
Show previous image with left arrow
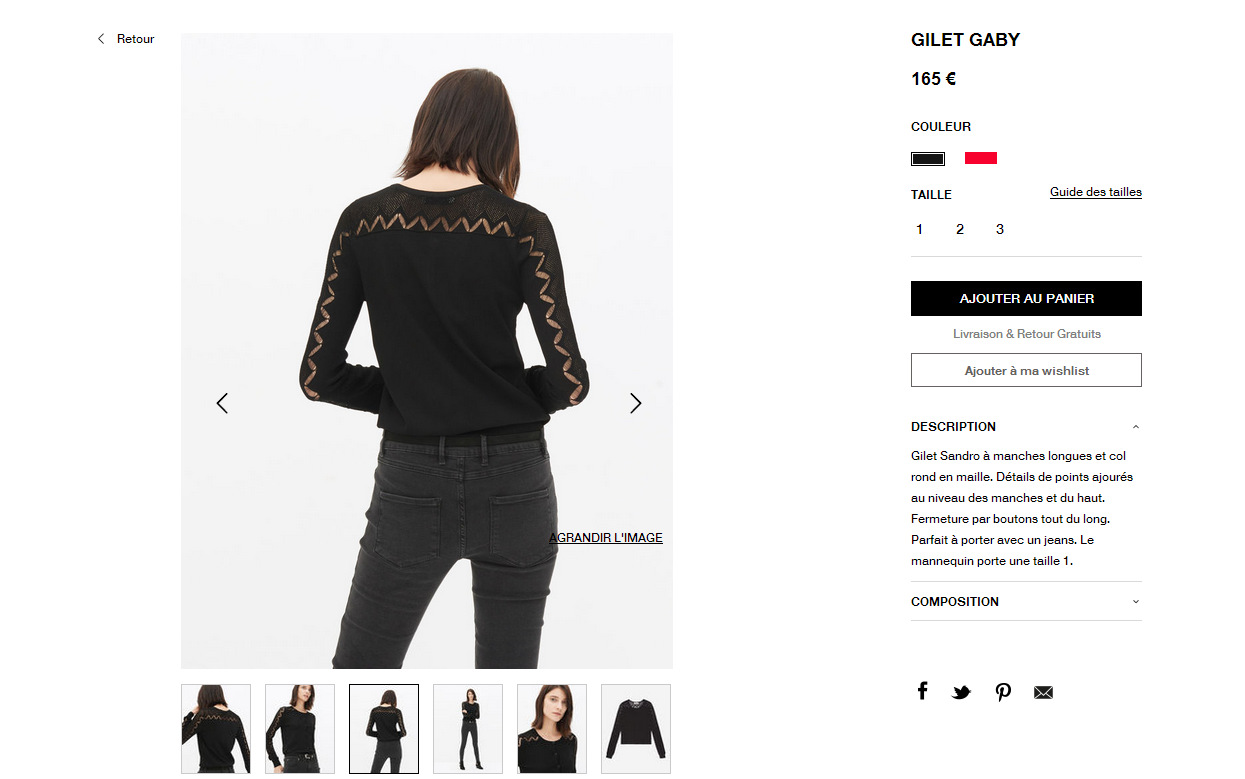(222, 403)
